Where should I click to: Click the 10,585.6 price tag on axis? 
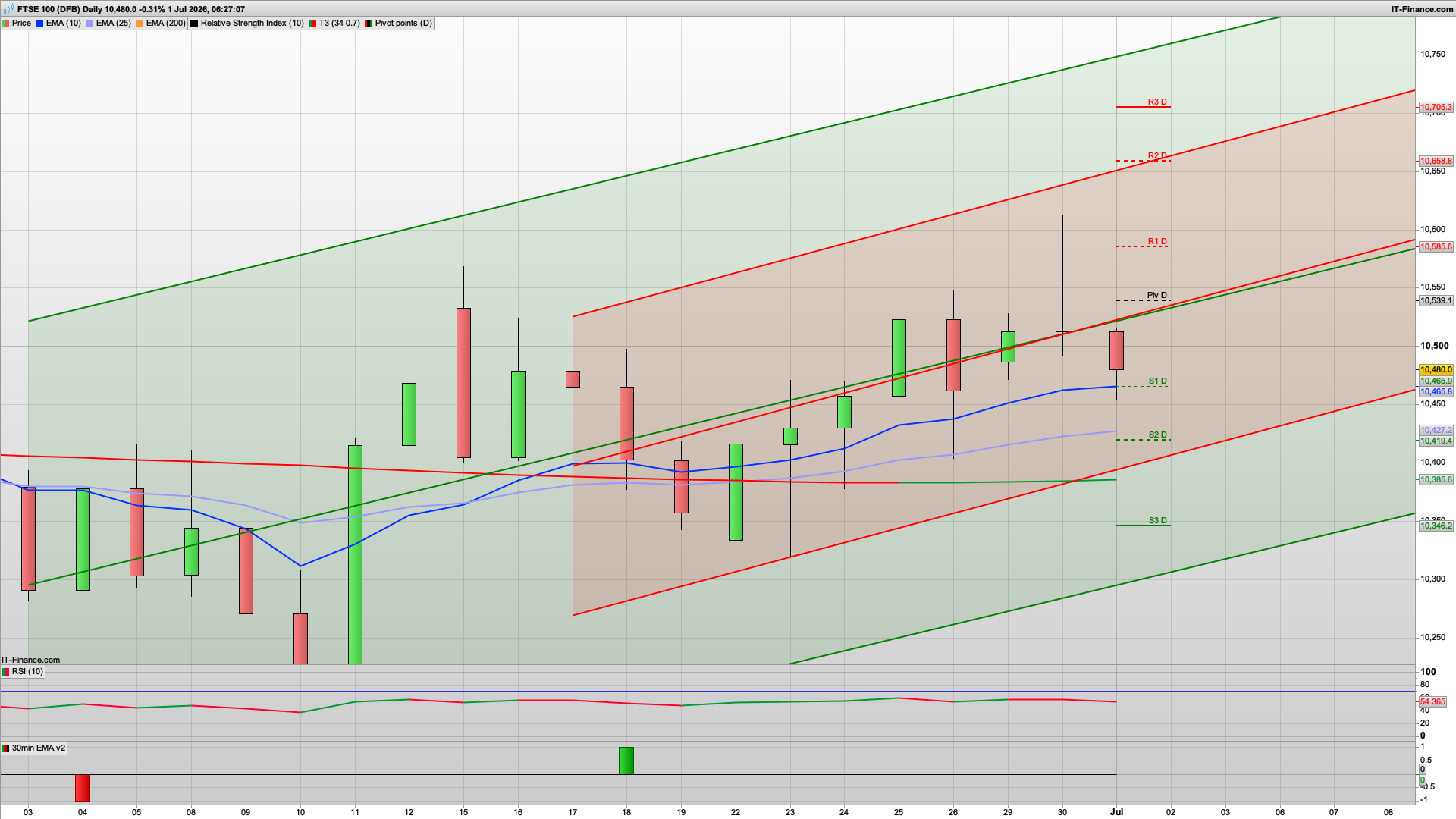1436,247
